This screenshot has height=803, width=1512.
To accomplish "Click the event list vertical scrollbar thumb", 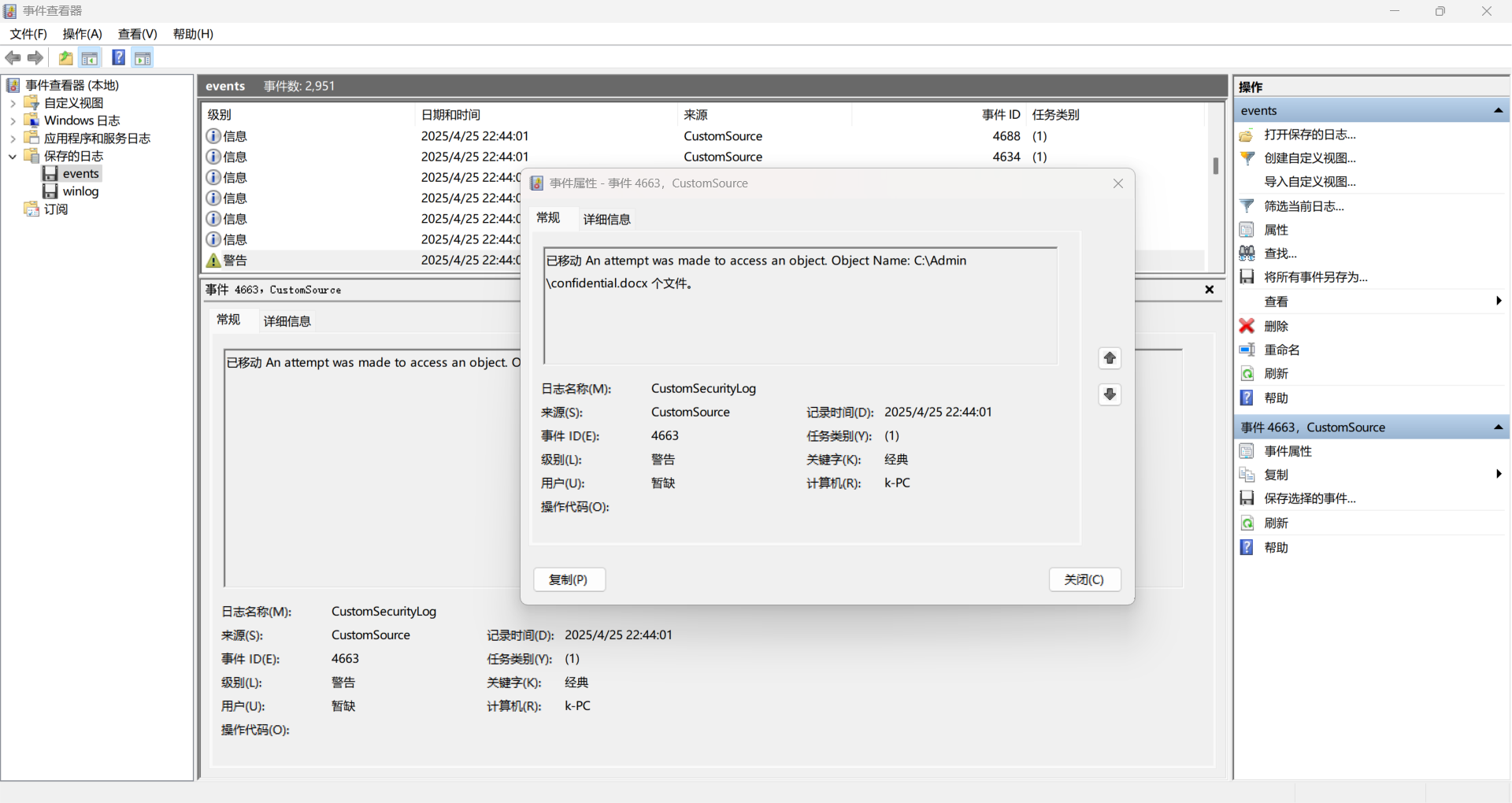I will [x=1216, y=165].
